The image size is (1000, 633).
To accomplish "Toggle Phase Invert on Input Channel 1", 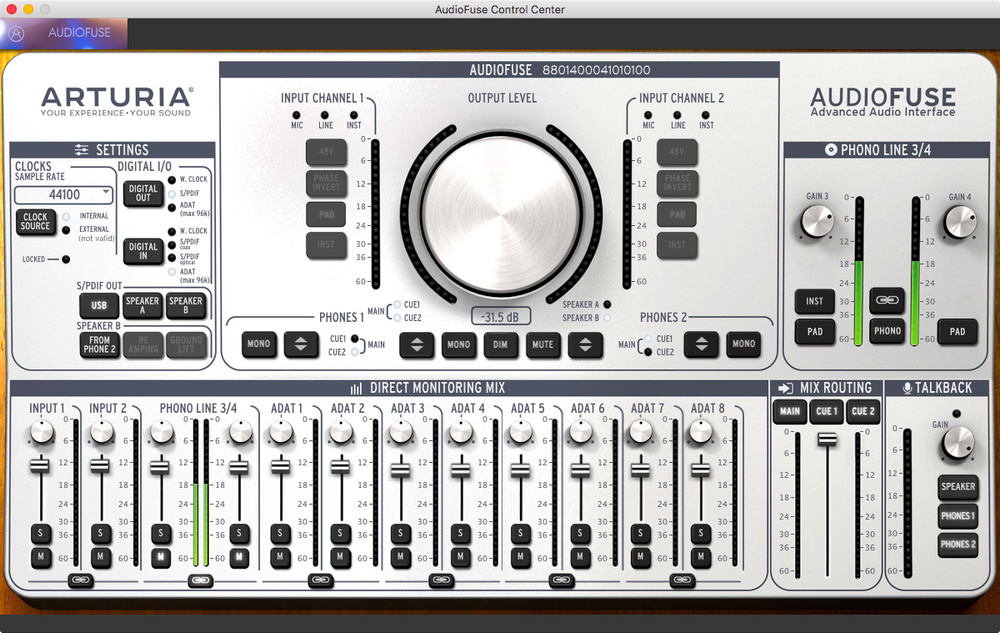I will click(x=326, y=183).
